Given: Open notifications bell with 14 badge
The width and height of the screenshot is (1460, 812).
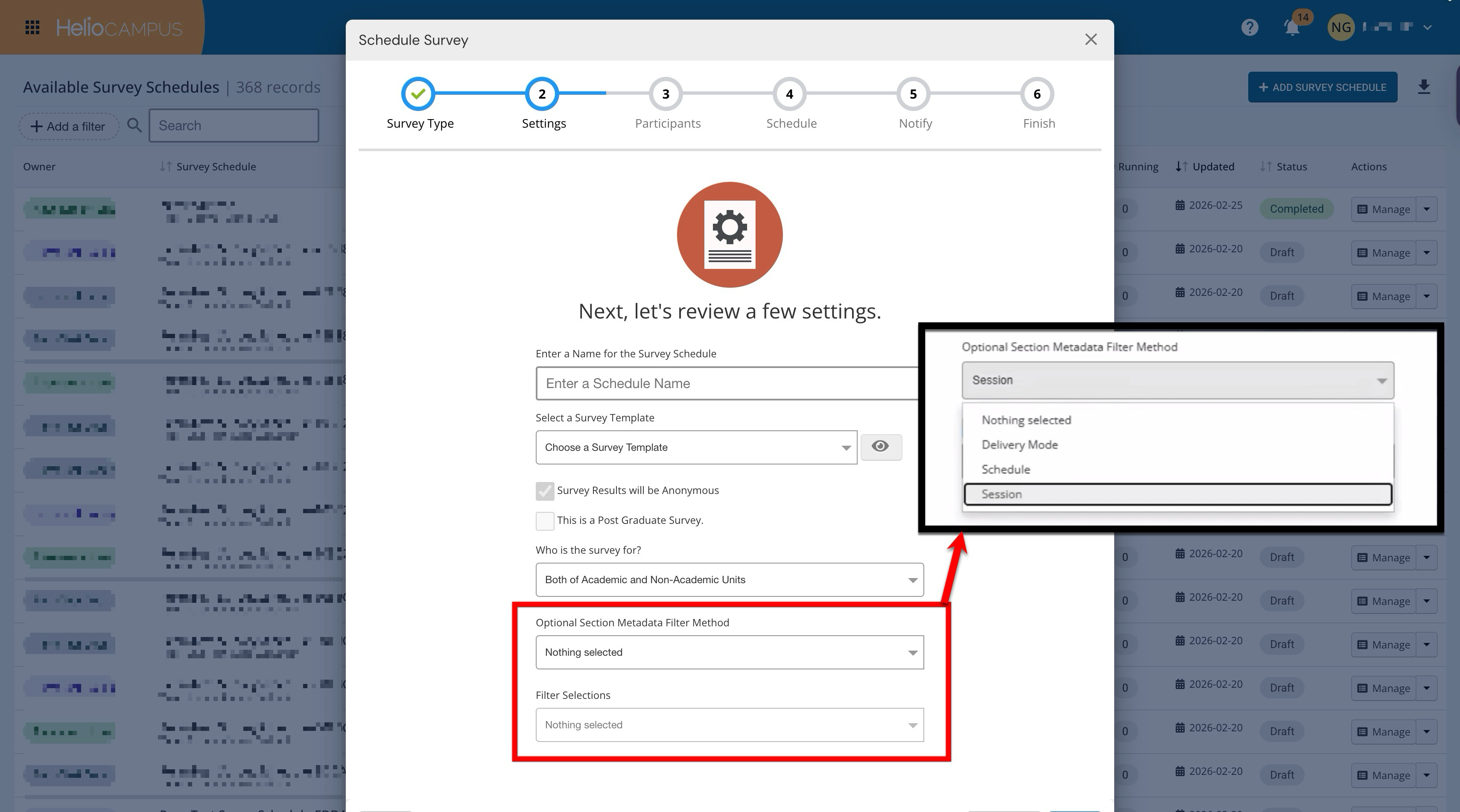Looking at the screenshot, I should pyautogui.click(x=1292, y=27).
